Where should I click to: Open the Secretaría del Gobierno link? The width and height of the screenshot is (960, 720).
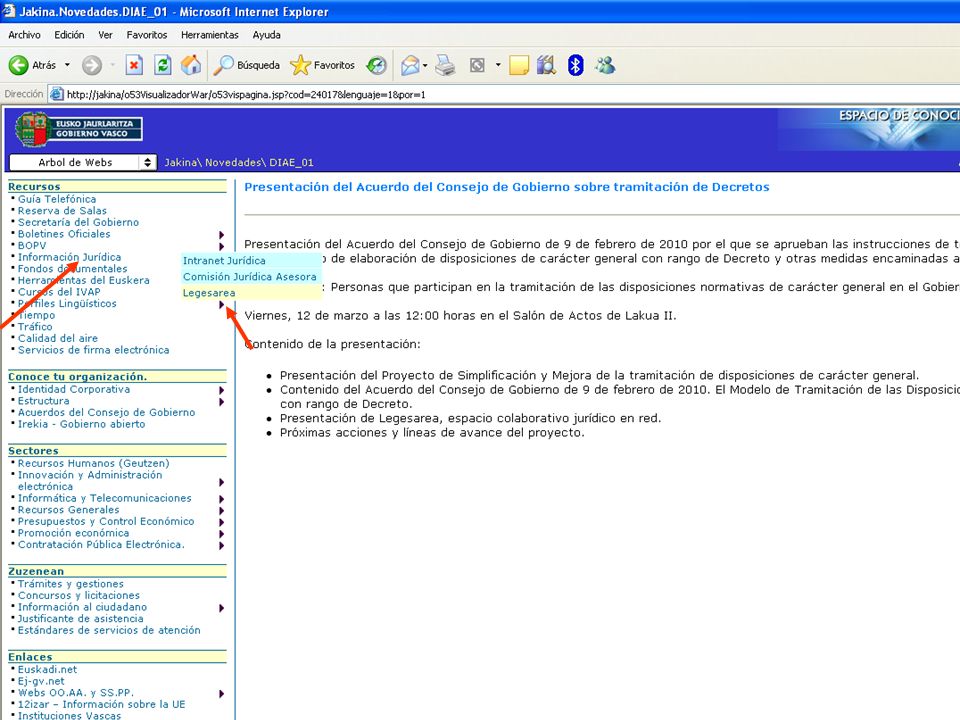(78, 222)
